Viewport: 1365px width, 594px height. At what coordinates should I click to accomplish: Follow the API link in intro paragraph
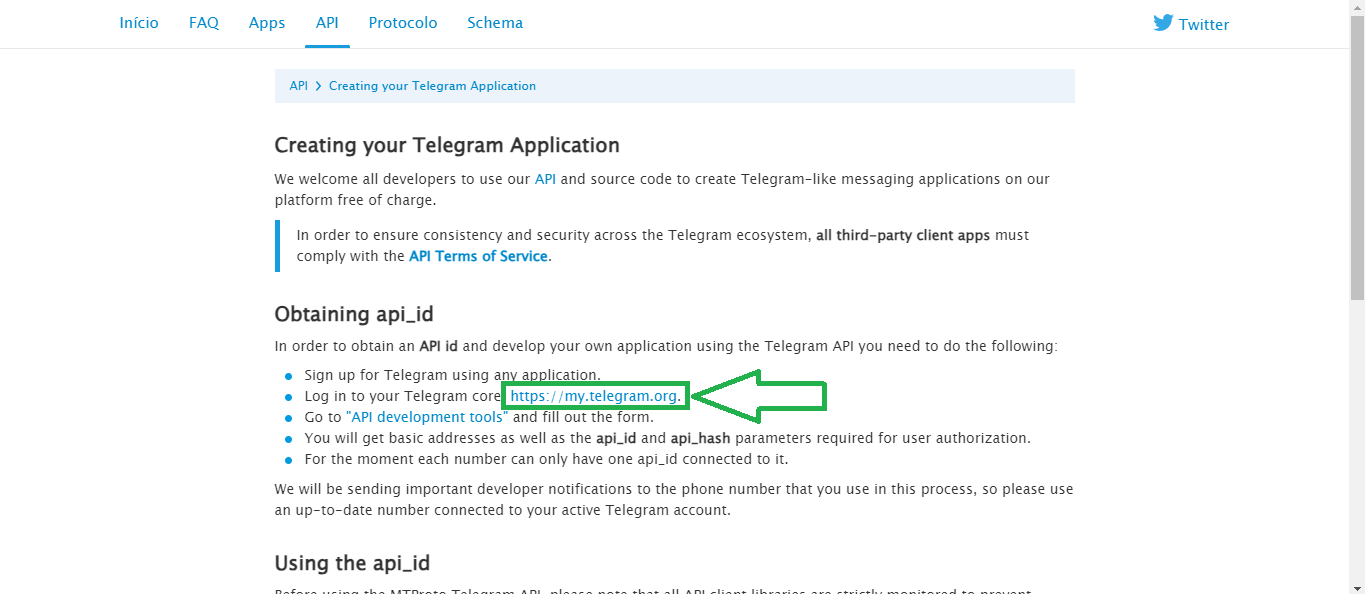point(545,179)
